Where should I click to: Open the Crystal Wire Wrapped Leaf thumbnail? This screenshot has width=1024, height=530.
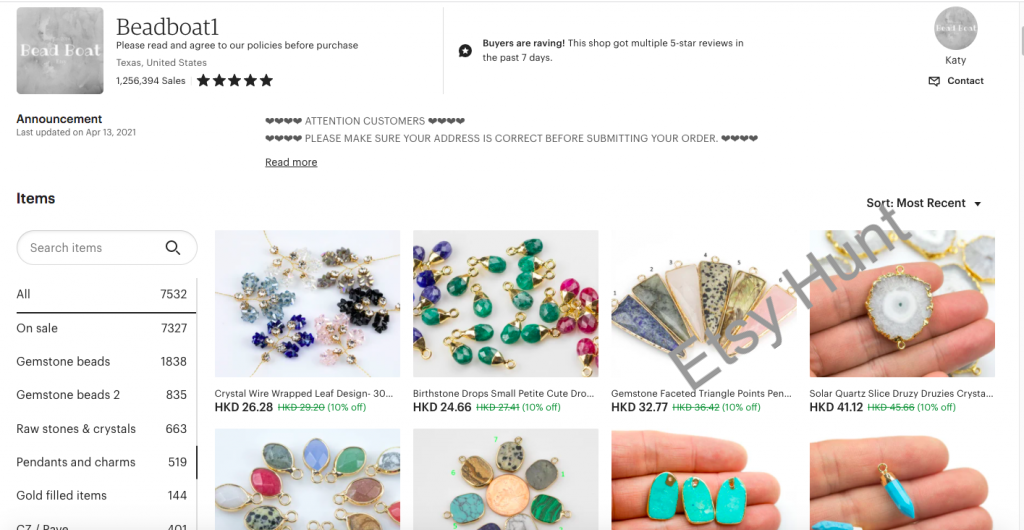pyautogui.click(x=307, y=304)
